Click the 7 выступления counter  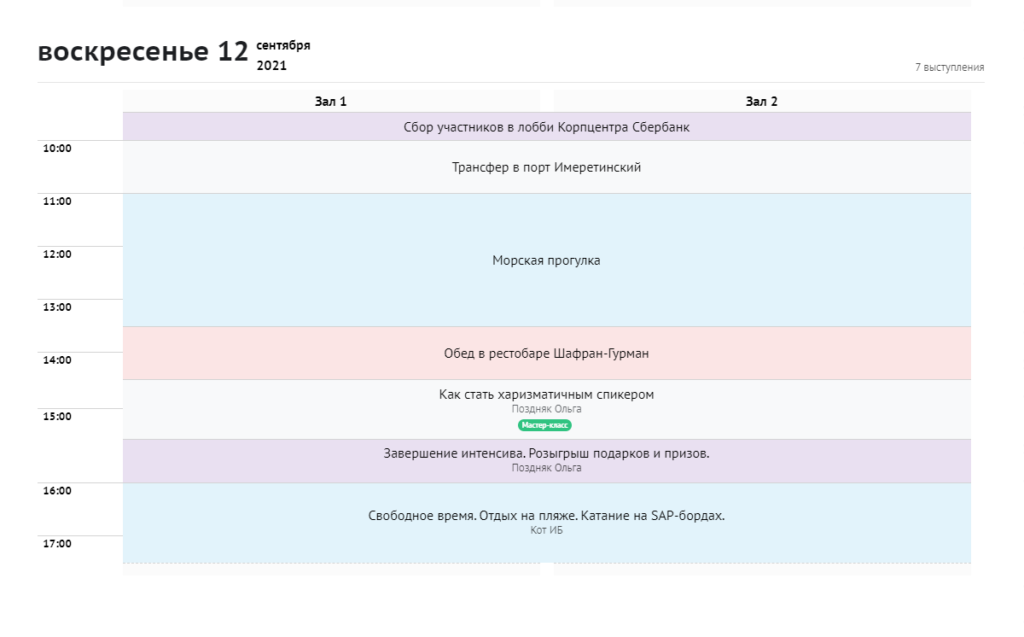949,67
